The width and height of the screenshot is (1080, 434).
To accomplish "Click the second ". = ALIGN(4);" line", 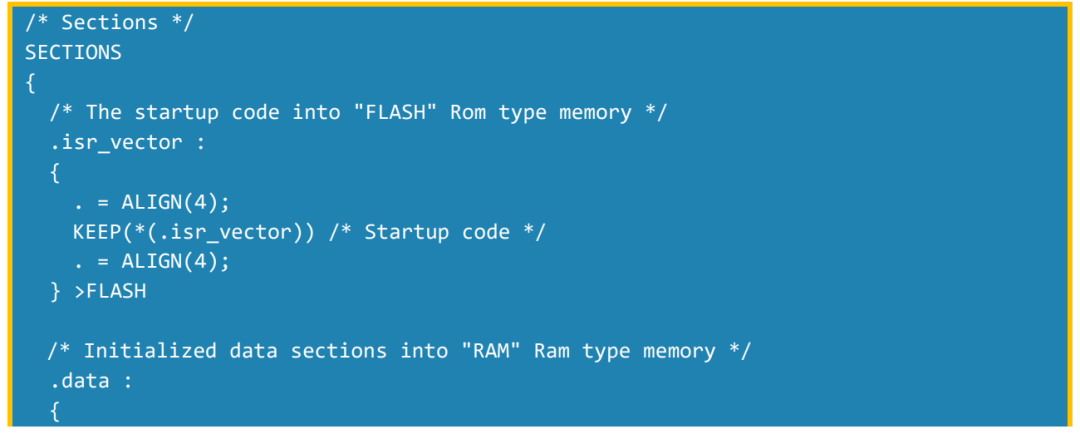I will (x=152, y=262).
